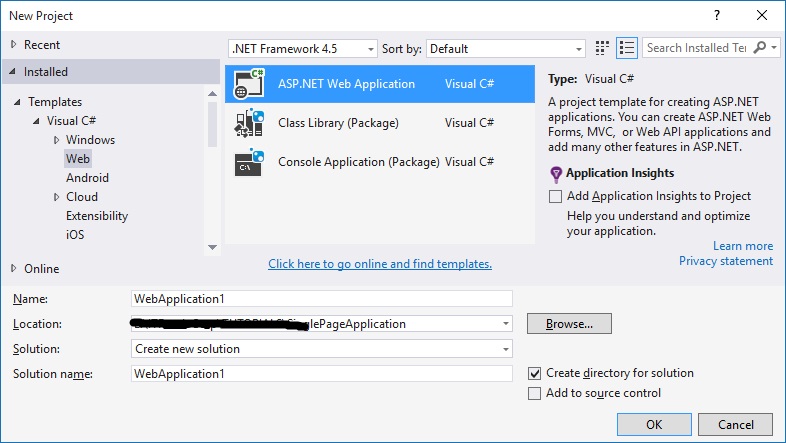Click the Cancel button
The height and width of the screenshot is (443, 786).
click(735, 425)
